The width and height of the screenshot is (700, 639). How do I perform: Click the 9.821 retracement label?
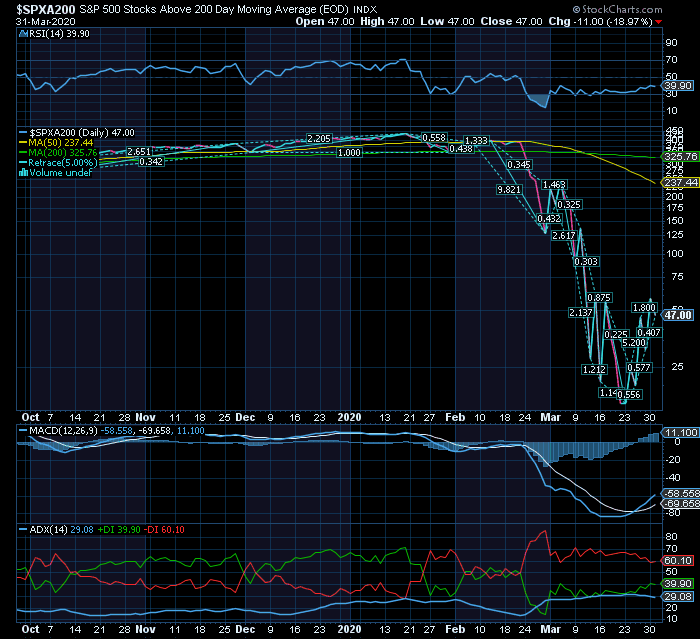pyautogui.click(x=509, y=190)
